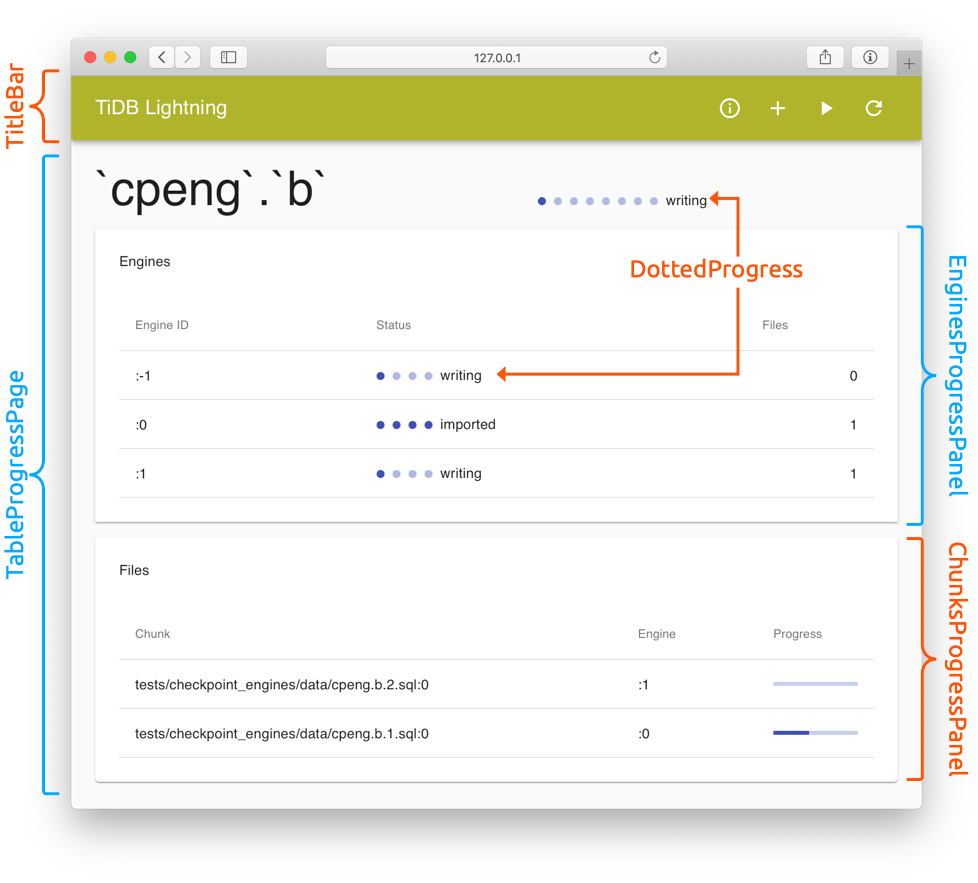Image resolution: width=978 pixels, height=883 pixels.
Task: Click the Safari page info button
Action: [870, 58]
